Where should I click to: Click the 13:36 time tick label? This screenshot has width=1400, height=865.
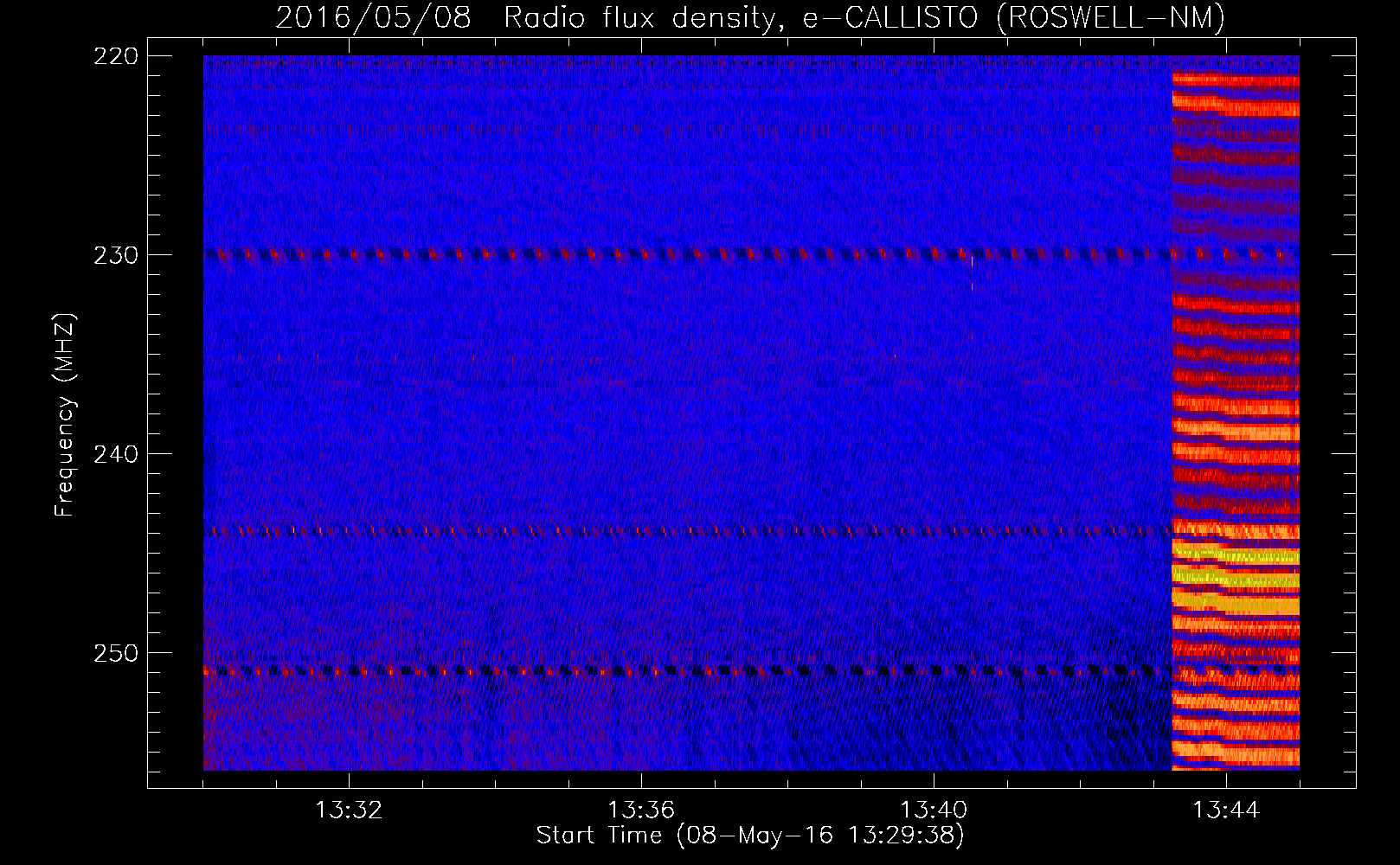[x=641, y=811]
